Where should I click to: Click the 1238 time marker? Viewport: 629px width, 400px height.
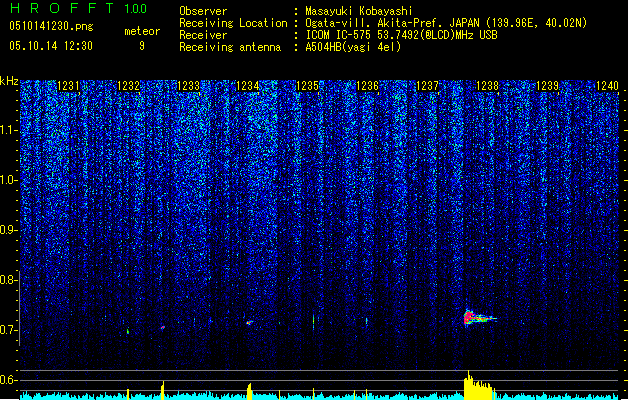487,86
